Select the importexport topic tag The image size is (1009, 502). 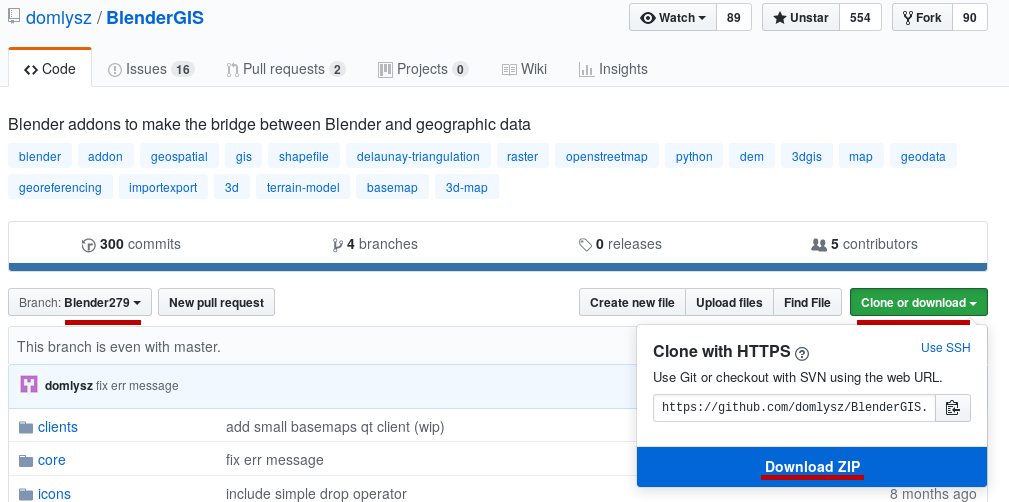163,188
